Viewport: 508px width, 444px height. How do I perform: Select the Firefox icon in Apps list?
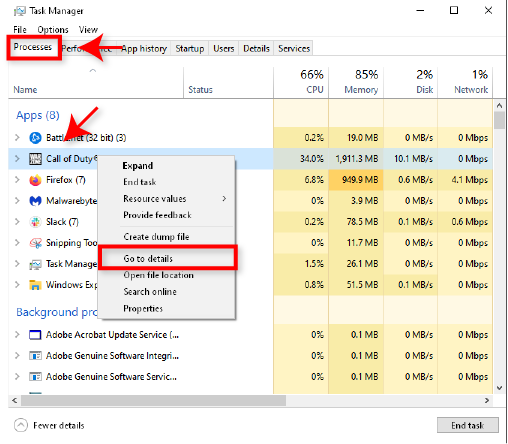(35, 180)
